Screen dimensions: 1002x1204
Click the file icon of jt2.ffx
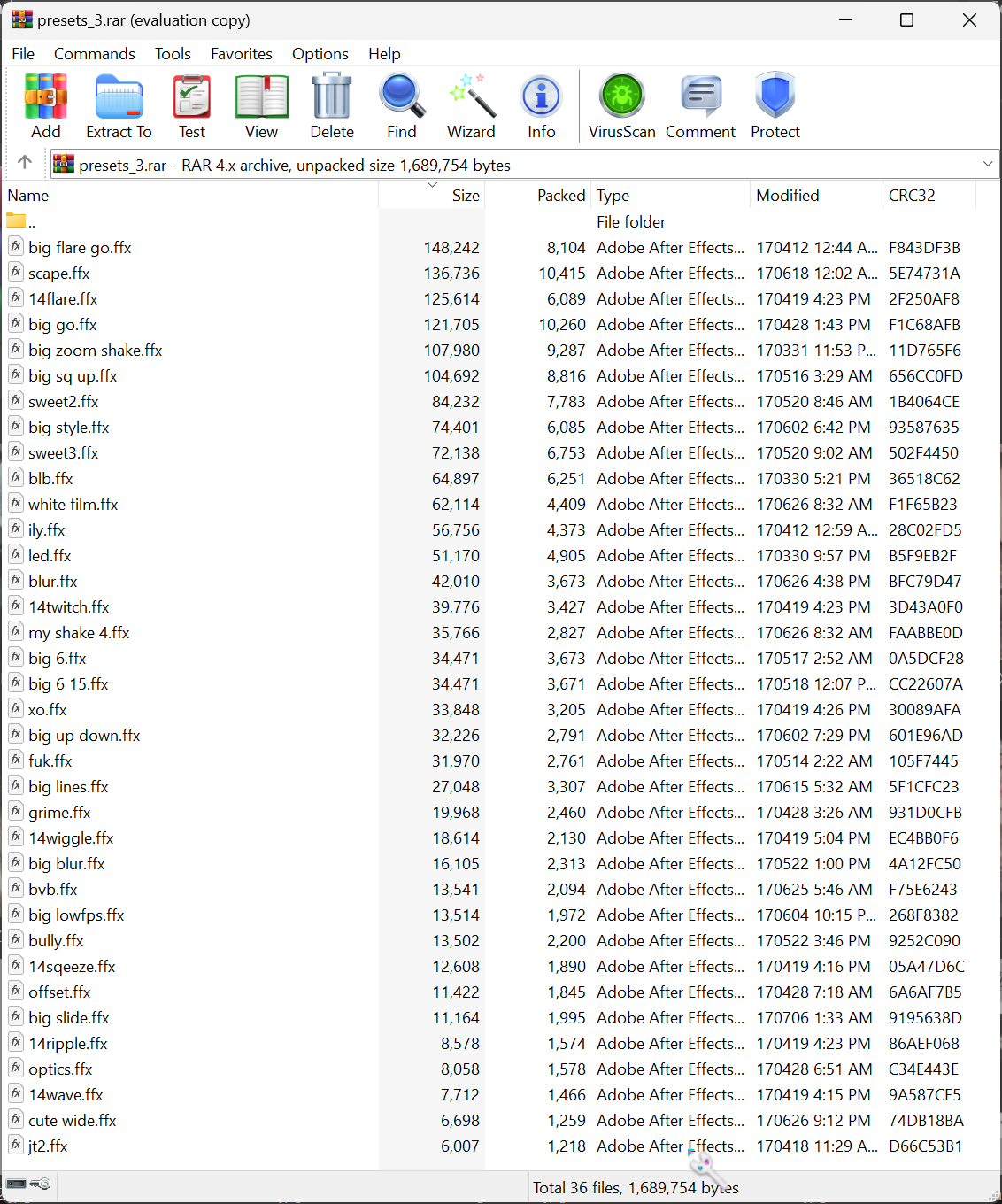pos(16,1145)
